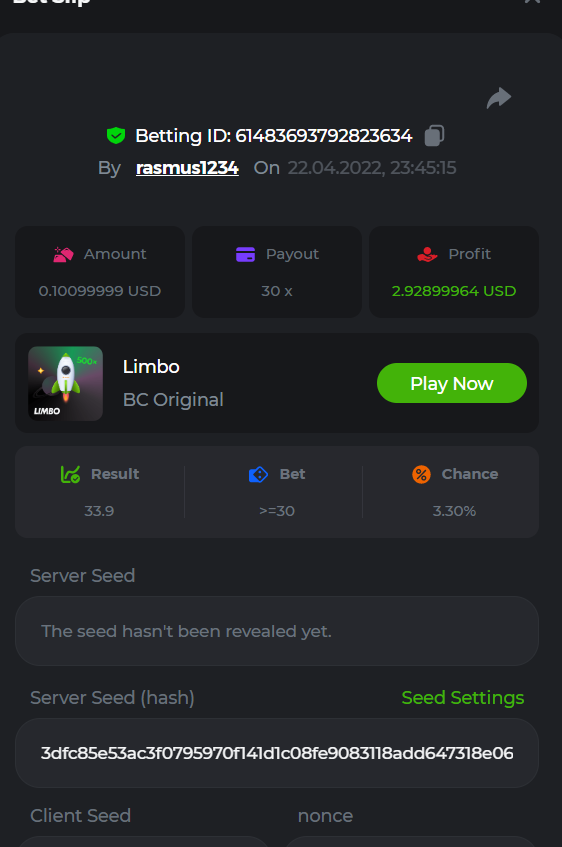Open Seed Settings
Image resolution: width=562 pixels, height=847 pixels.
(463, 697)
